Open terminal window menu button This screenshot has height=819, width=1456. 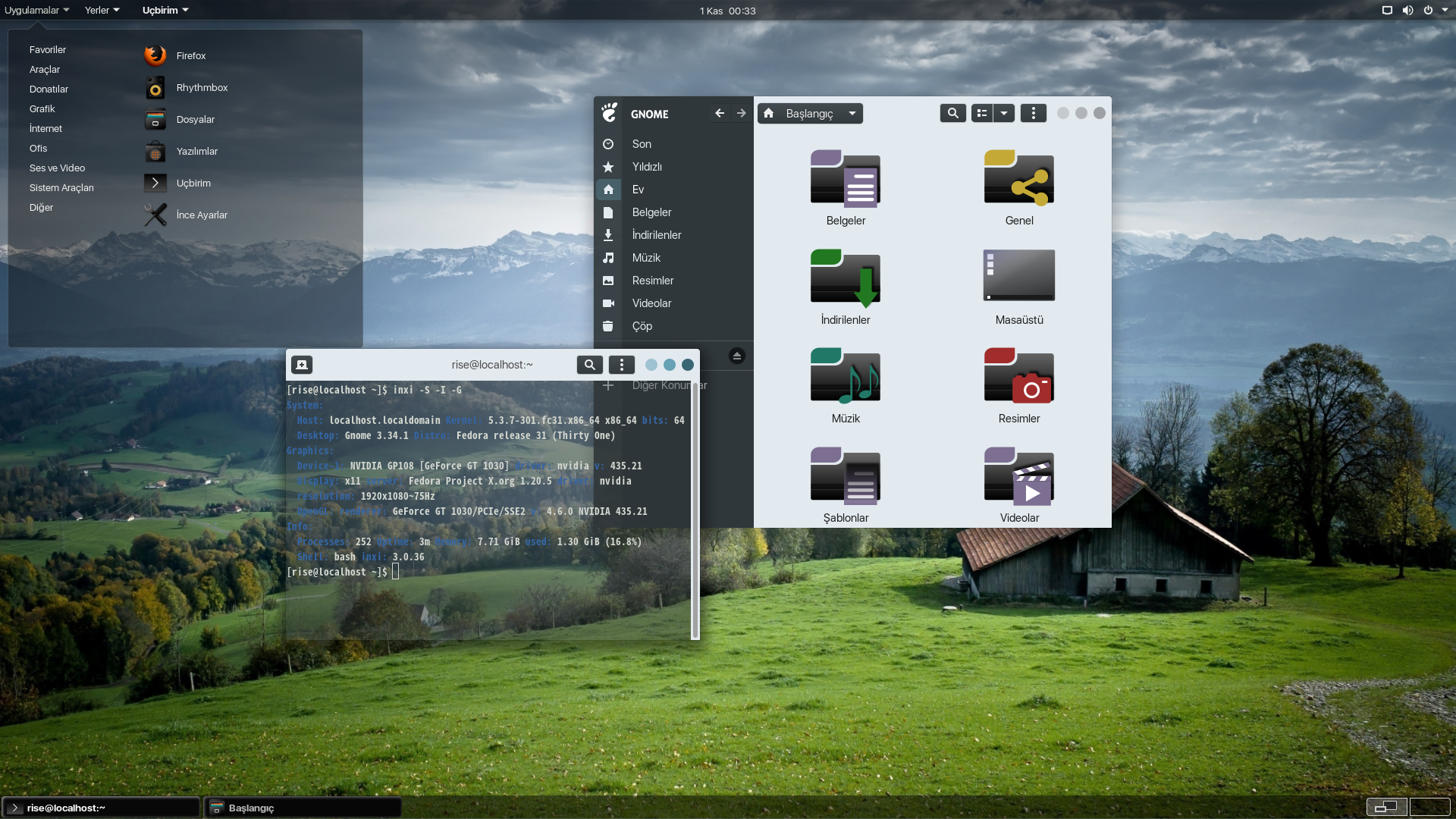(x=622, y=365)
